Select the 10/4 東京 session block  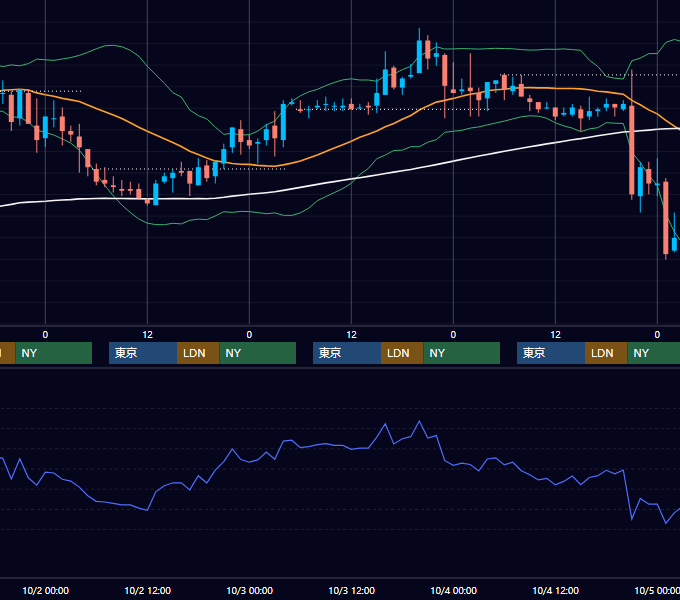[551, 353]
